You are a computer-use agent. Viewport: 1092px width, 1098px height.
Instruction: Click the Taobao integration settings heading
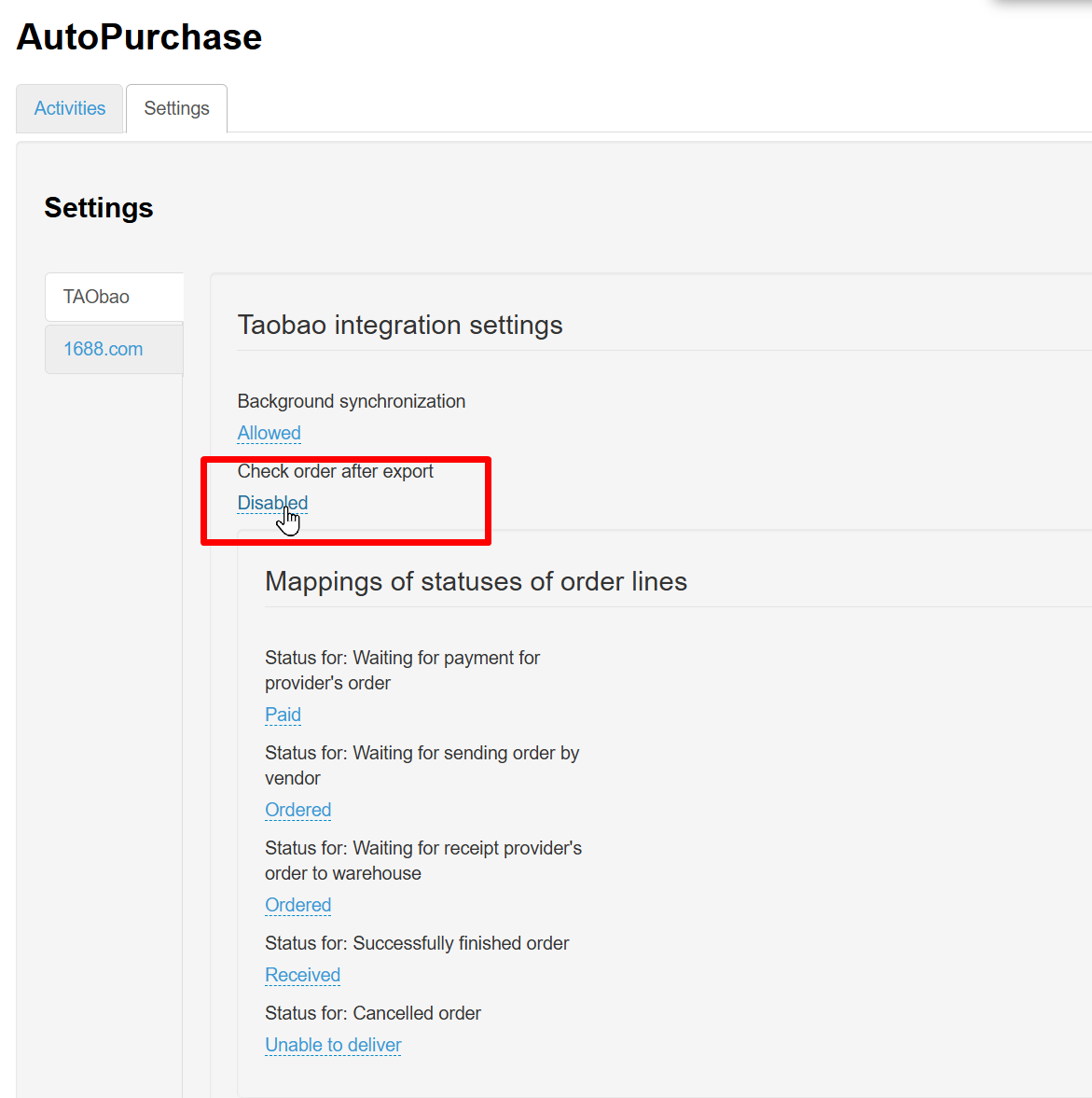tap(400, 325)
